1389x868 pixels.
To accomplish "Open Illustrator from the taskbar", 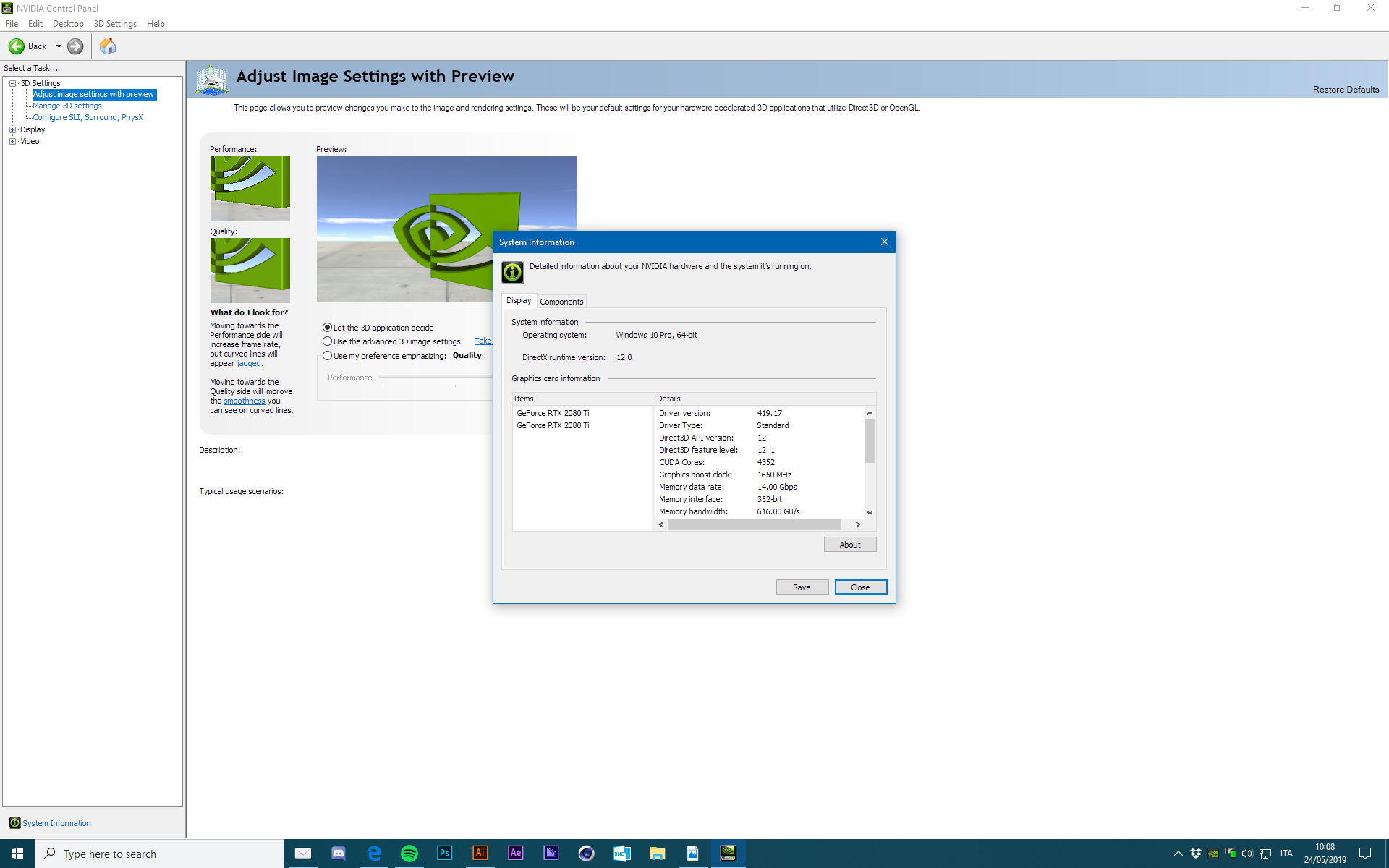I will click(480, 853).
